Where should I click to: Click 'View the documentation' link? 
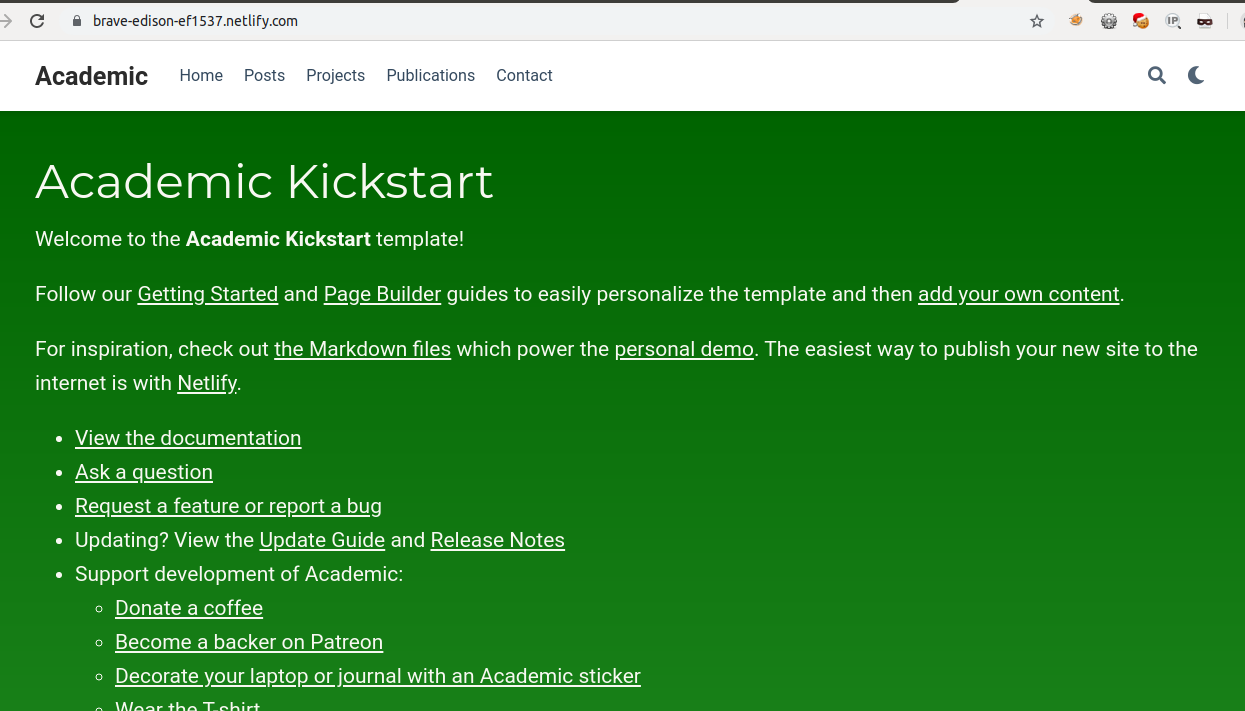tap(188, 438)
